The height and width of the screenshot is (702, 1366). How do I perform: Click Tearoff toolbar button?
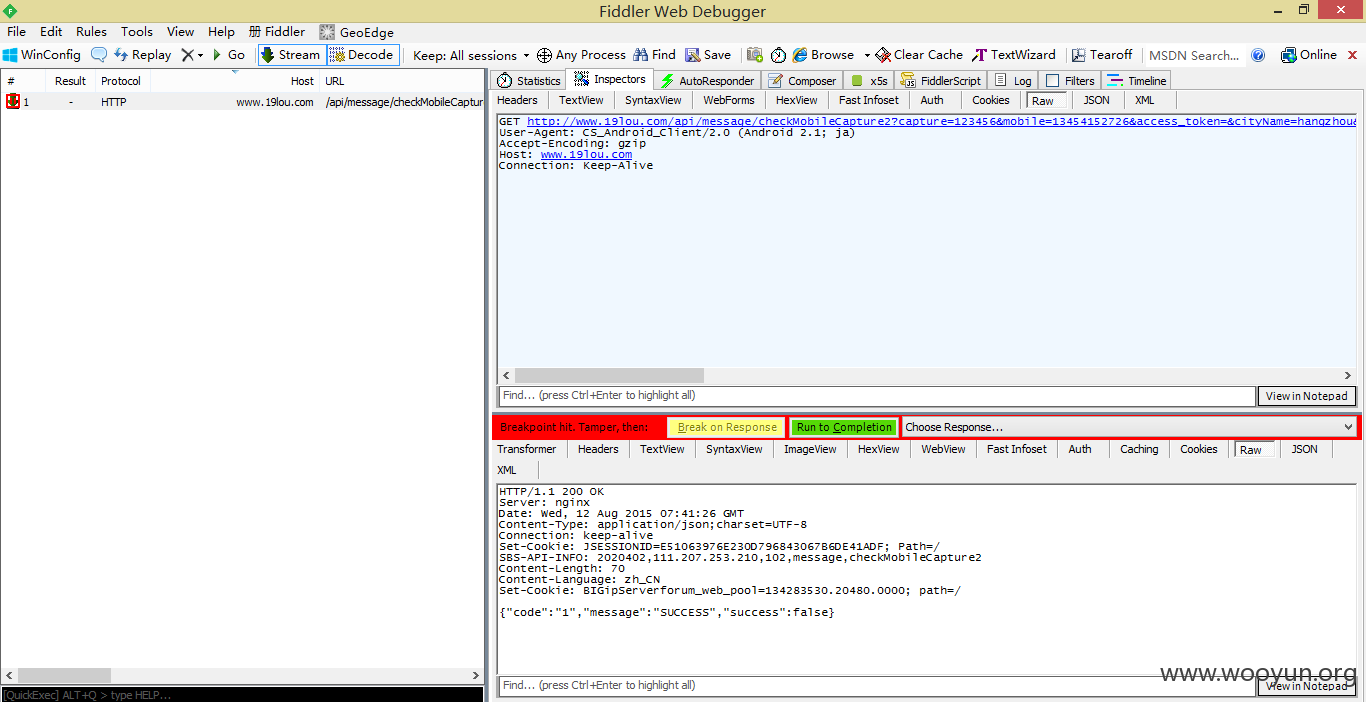(1101, 55)
